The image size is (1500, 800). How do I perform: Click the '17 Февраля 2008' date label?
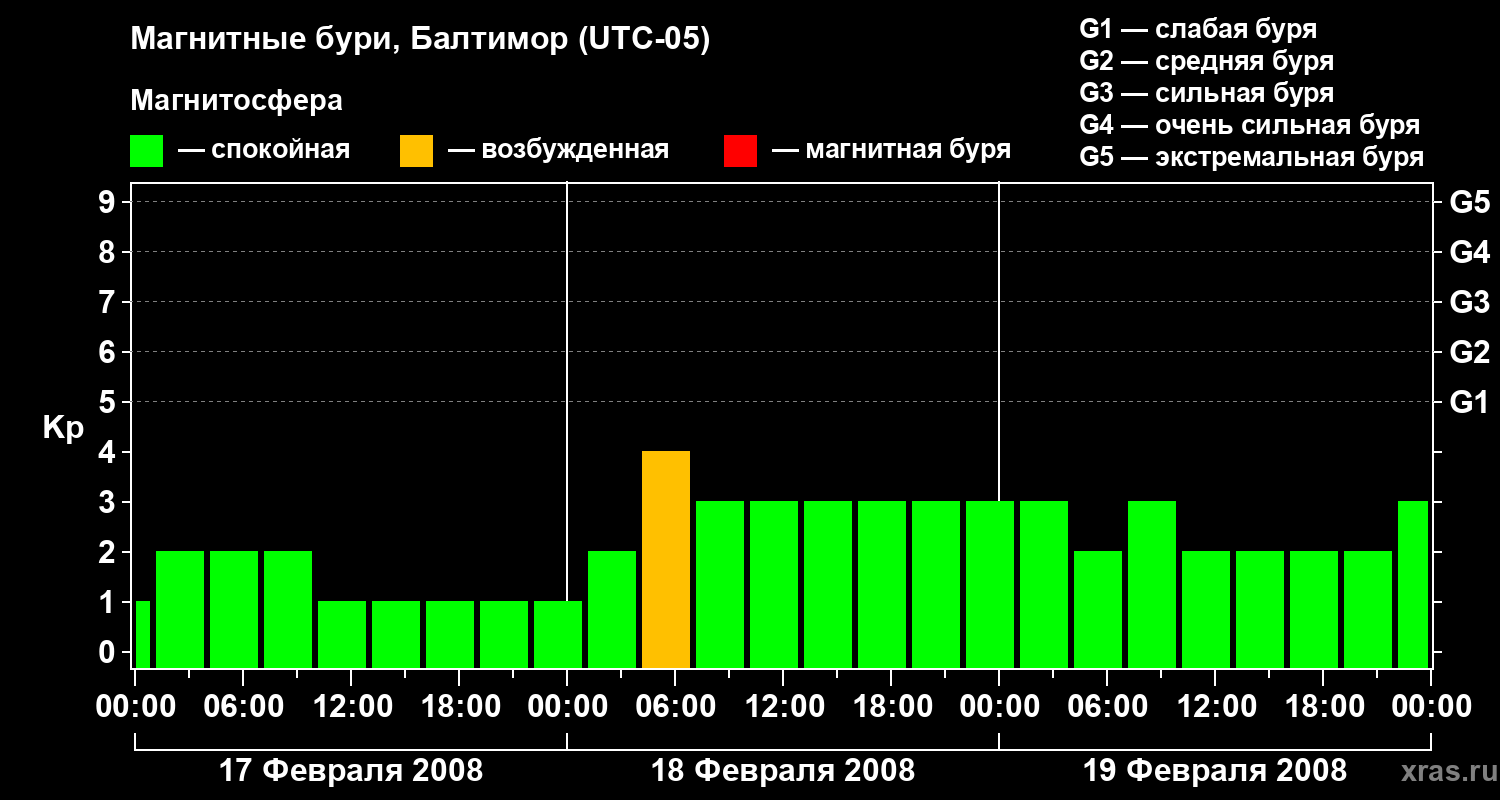tap(351, 771)
